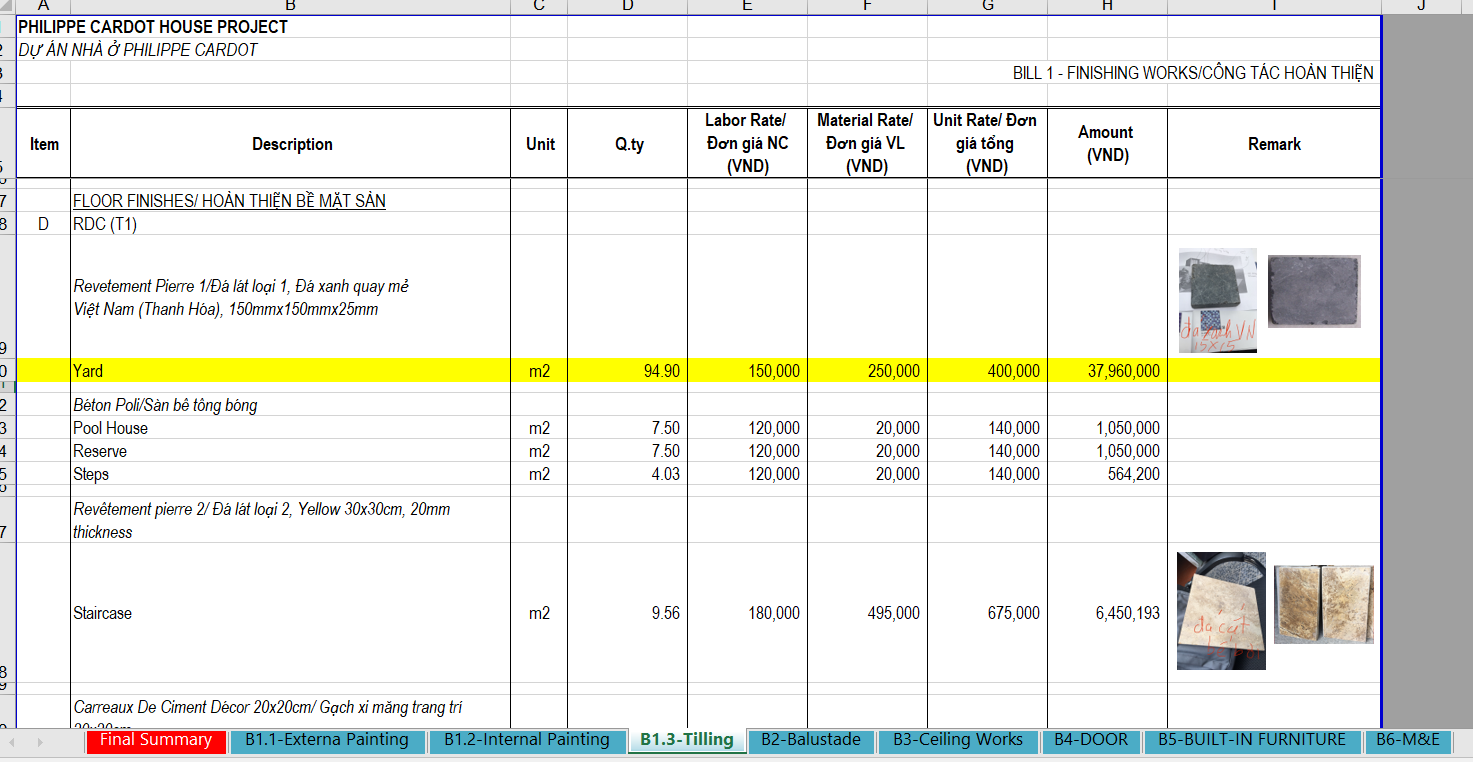
Task: Click the next sheet navigation arrow
Action: [x=41, y=742]
